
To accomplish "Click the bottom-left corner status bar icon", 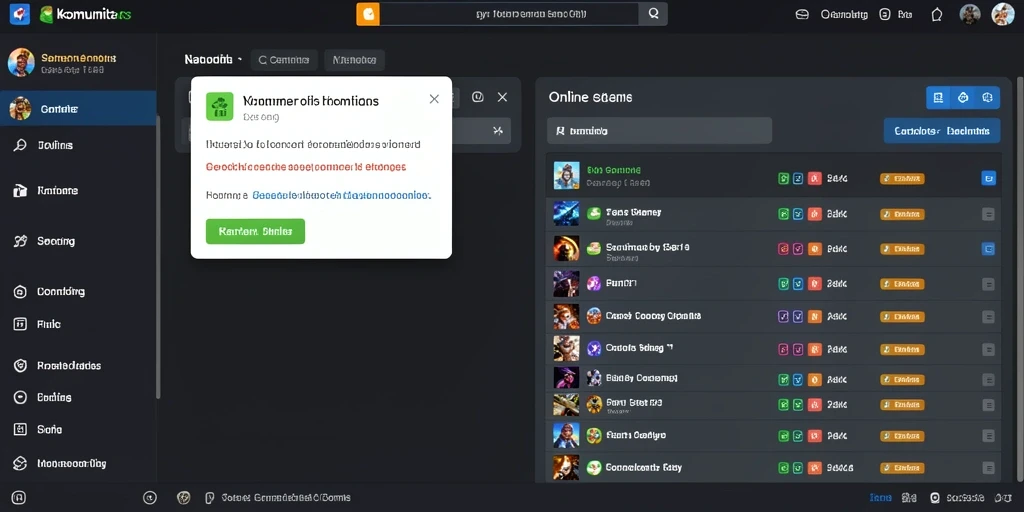I will click(x=19, y=498).
